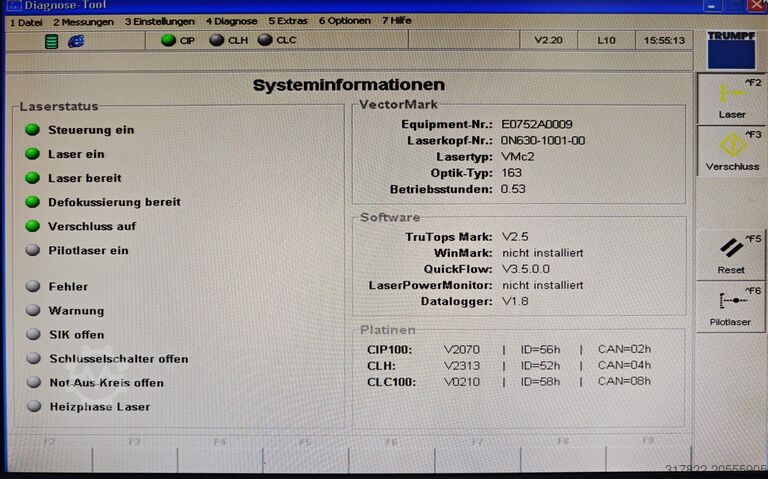The image size is (768, 479).
Task: Click the Warnung status LED
Action: tap(33, 310)
